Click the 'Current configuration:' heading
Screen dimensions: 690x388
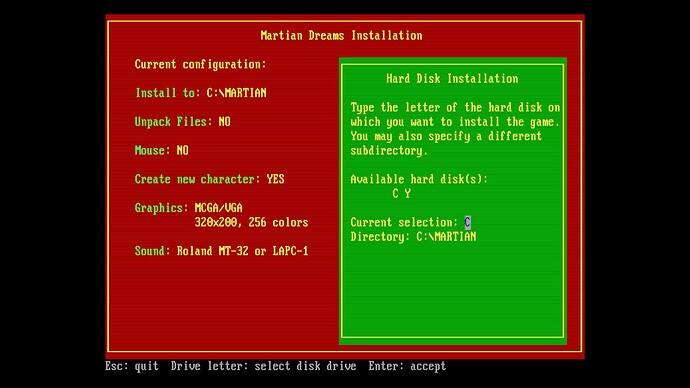(x=200, y=65)
